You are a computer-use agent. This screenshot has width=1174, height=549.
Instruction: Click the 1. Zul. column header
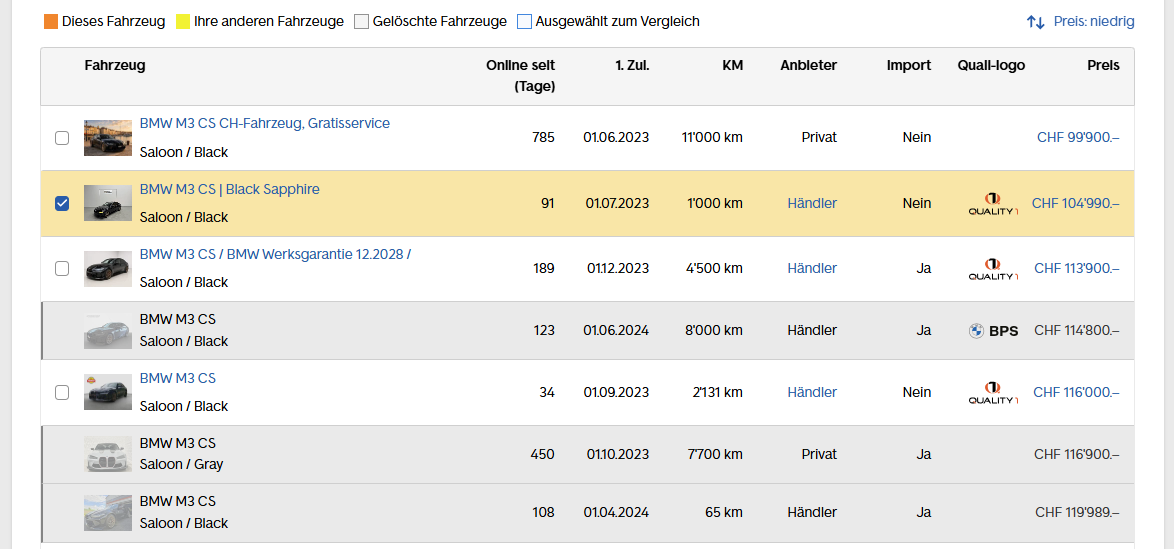632,65
